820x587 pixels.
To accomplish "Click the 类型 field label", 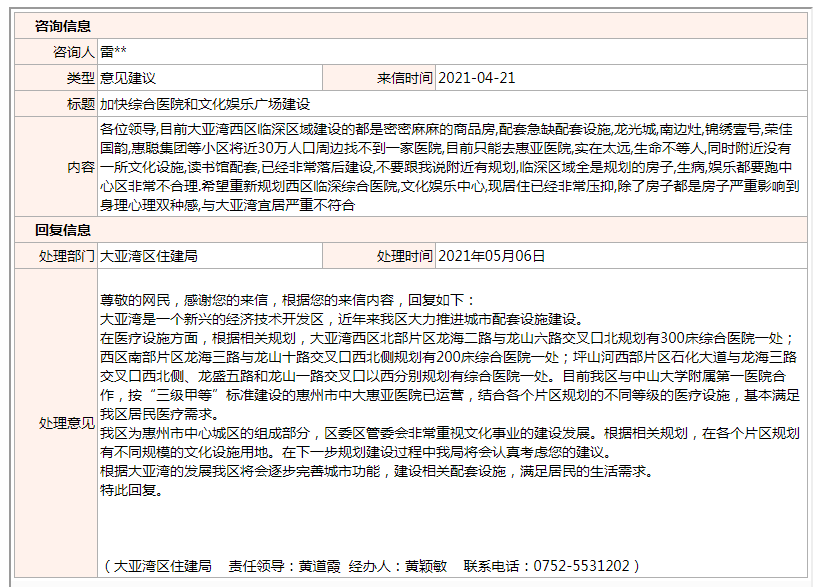I will pyautogui.click(x=80, y=78).
